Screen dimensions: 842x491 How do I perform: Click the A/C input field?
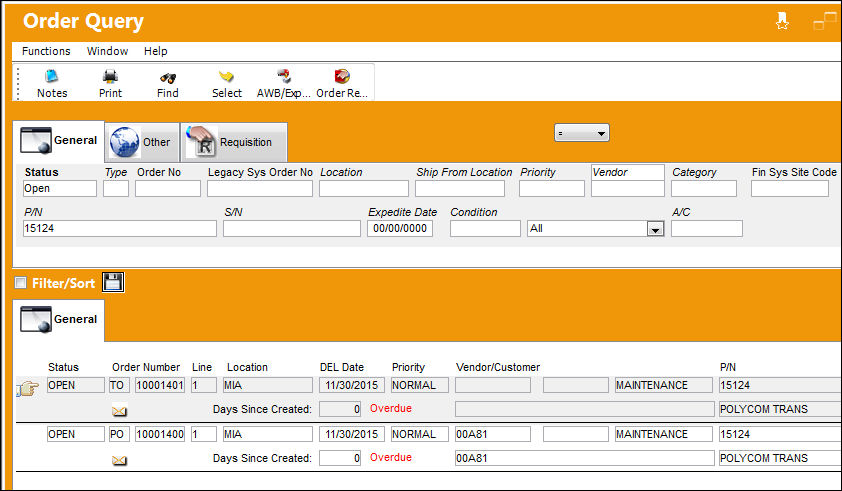click(707, 228)
